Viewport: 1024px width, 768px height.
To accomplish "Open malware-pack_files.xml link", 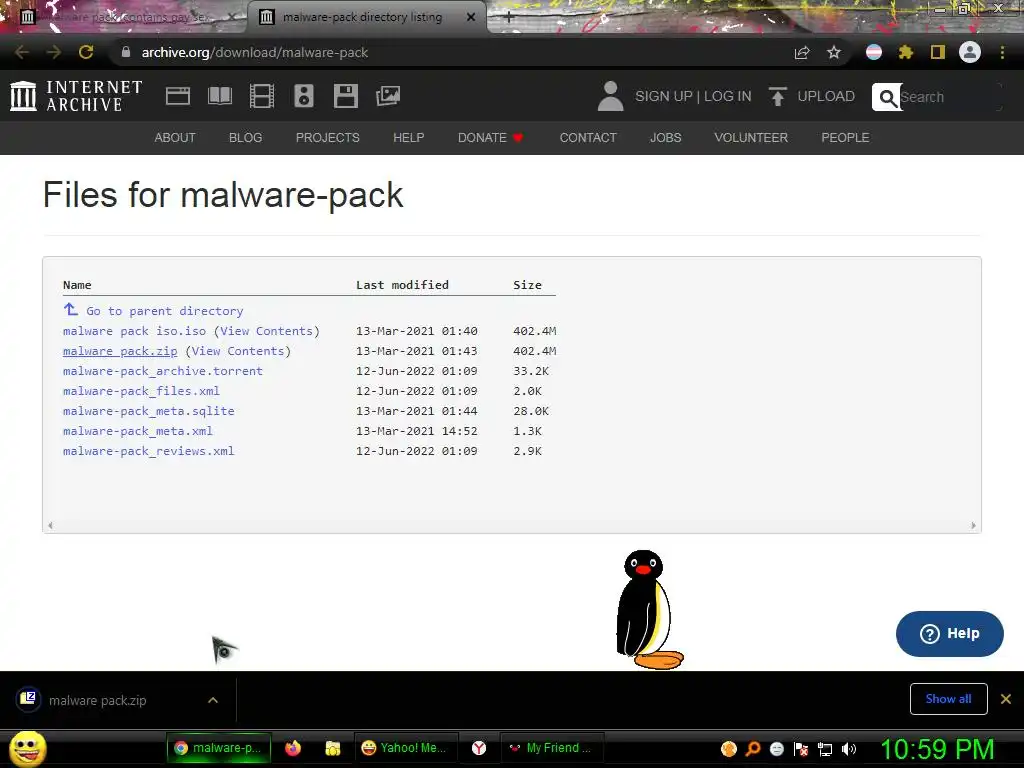I will coord(141,391).
